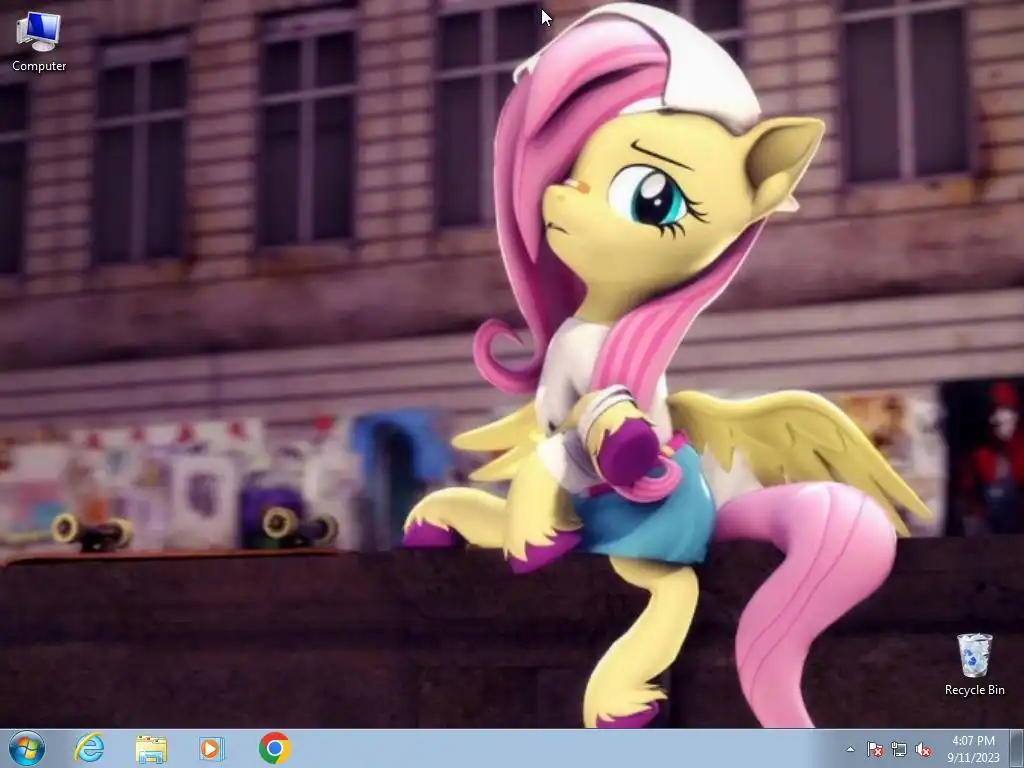Click the Computer icon label text
The image size is (1024, 768).
(x=39, y=66)
